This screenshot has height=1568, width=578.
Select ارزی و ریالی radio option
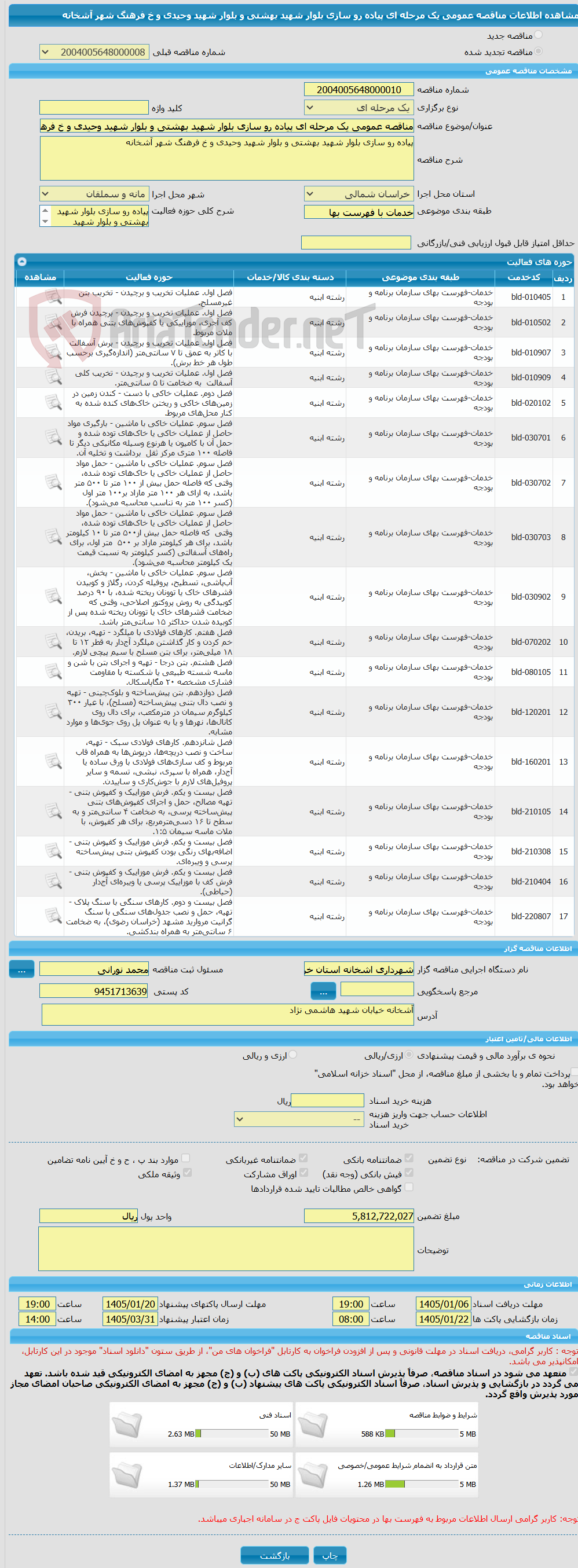(x=293, y=1055)
